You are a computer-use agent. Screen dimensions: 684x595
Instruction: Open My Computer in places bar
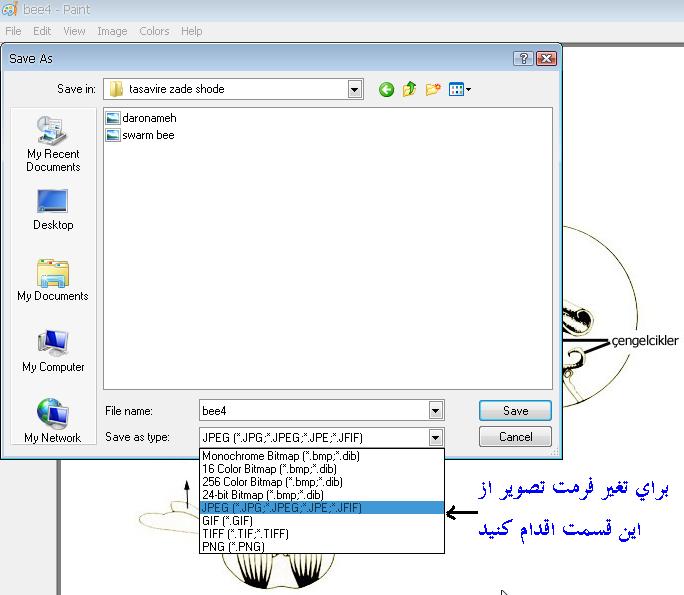coord(53,351)
